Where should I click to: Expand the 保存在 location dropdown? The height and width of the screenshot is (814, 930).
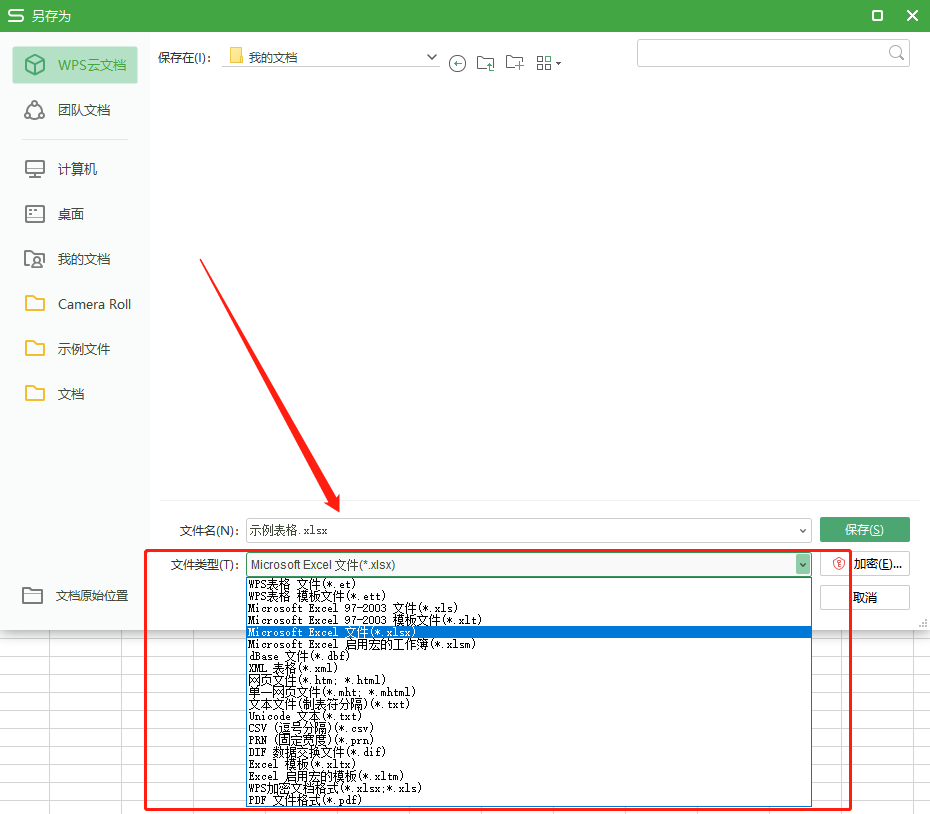coord(432,57)
